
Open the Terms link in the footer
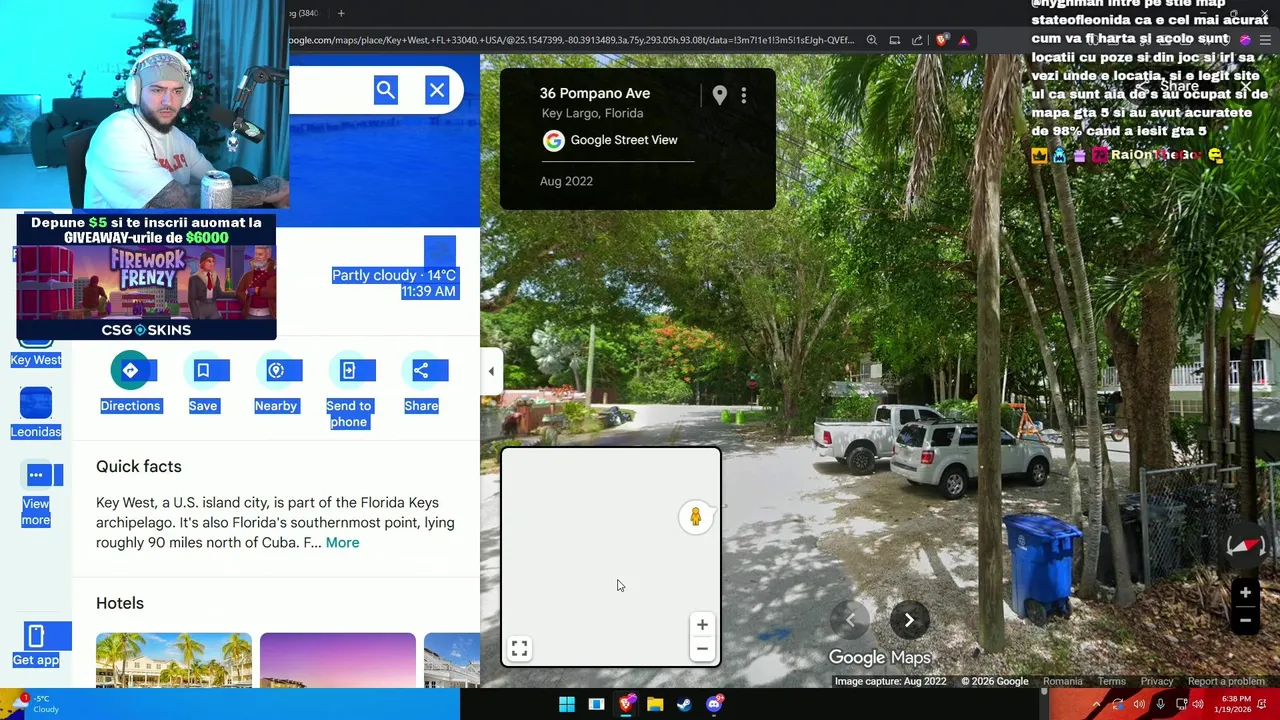[1112, 682]
